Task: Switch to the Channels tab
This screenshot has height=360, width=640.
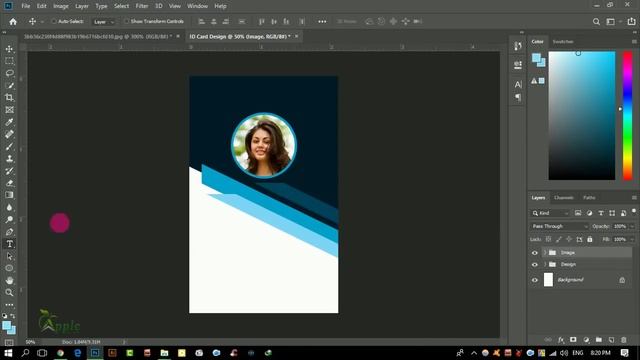Action: pos(564,198)
